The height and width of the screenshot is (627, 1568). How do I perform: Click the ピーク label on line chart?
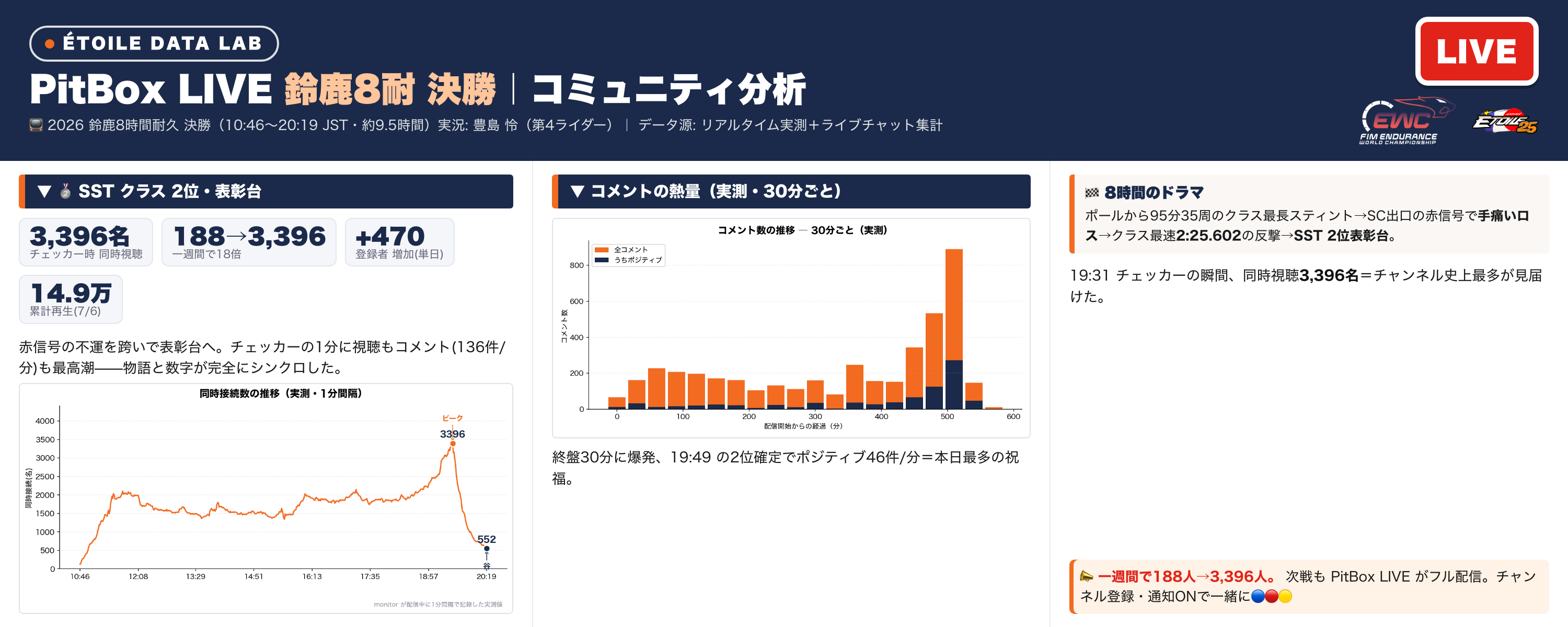coord(452,418)
